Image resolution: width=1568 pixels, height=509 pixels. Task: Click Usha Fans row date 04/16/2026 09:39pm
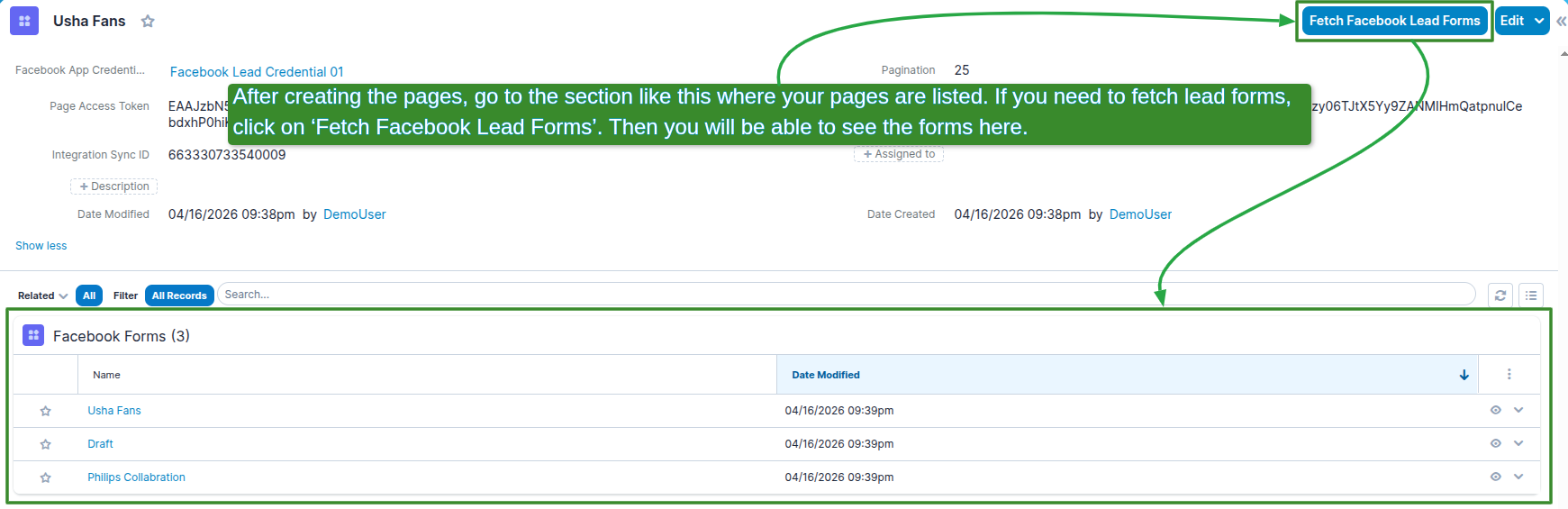click(839, 411)
